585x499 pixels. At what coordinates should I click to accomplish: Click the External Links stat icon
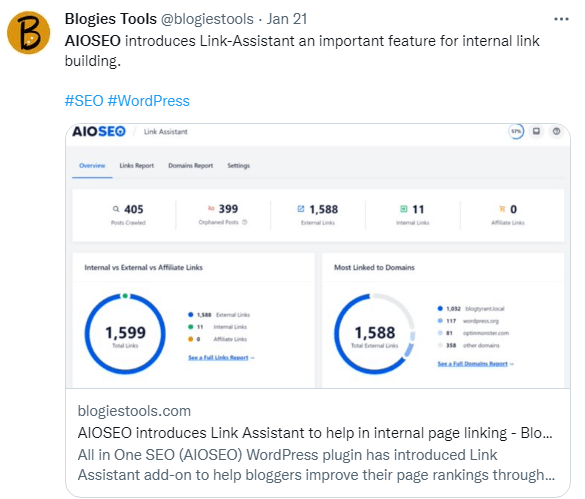point(301,209)
